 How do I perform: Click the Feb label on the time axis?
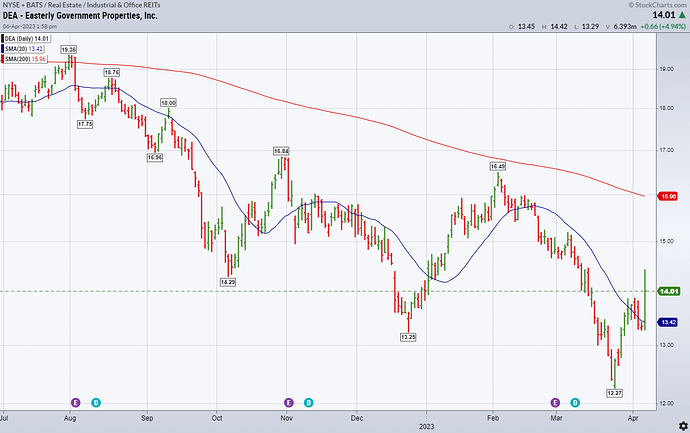click(x=493, y=418)
